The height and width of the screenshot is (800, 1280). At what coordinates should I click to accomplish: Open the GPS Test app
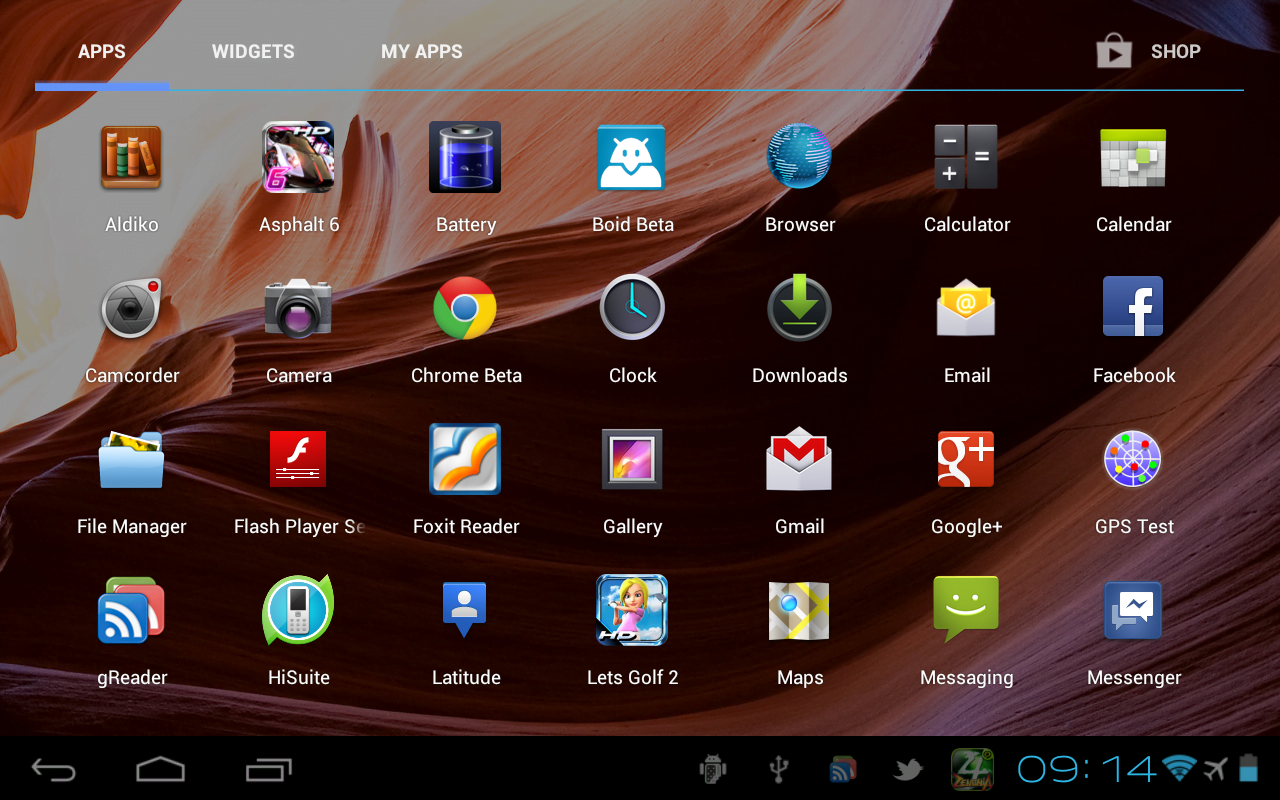coord(1133,460)
